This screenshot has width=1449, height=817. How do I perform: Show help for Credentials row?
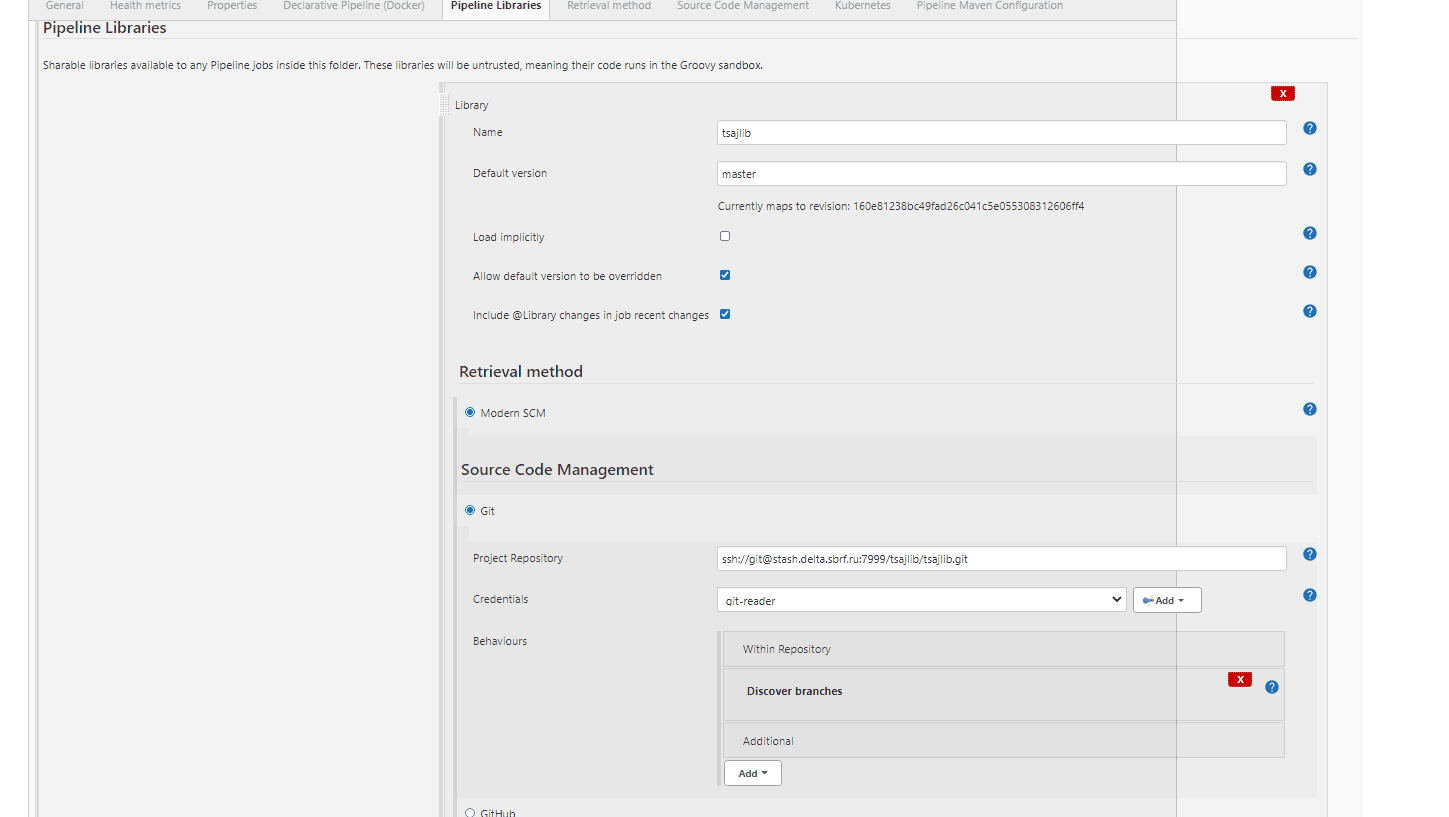tap(1309, 596)
